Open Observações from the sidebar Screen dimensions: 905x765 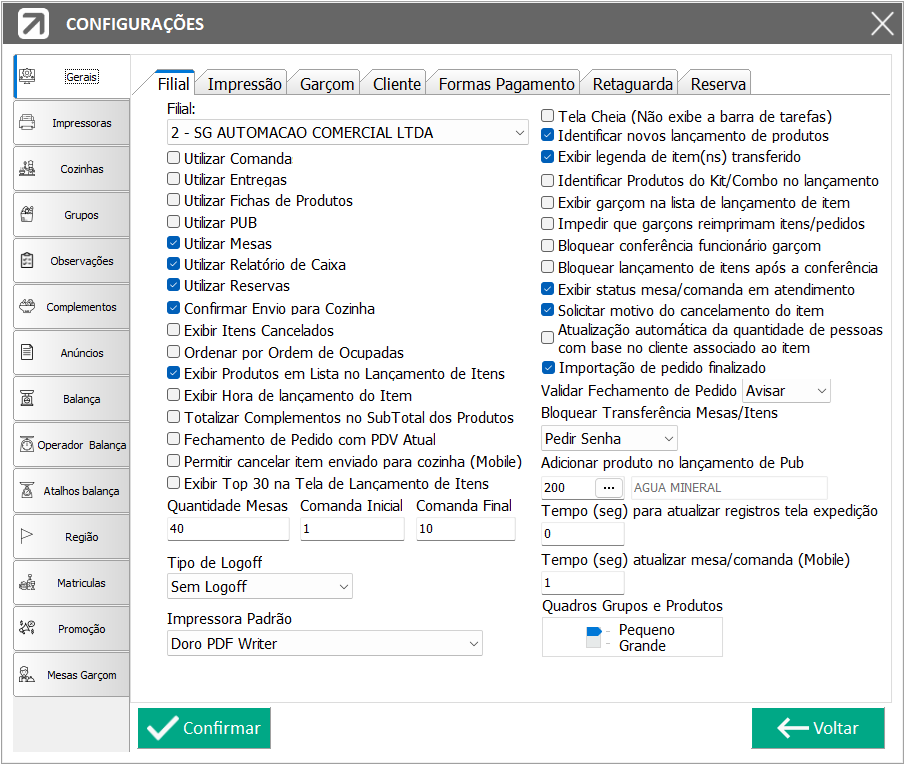pos(72,260)
